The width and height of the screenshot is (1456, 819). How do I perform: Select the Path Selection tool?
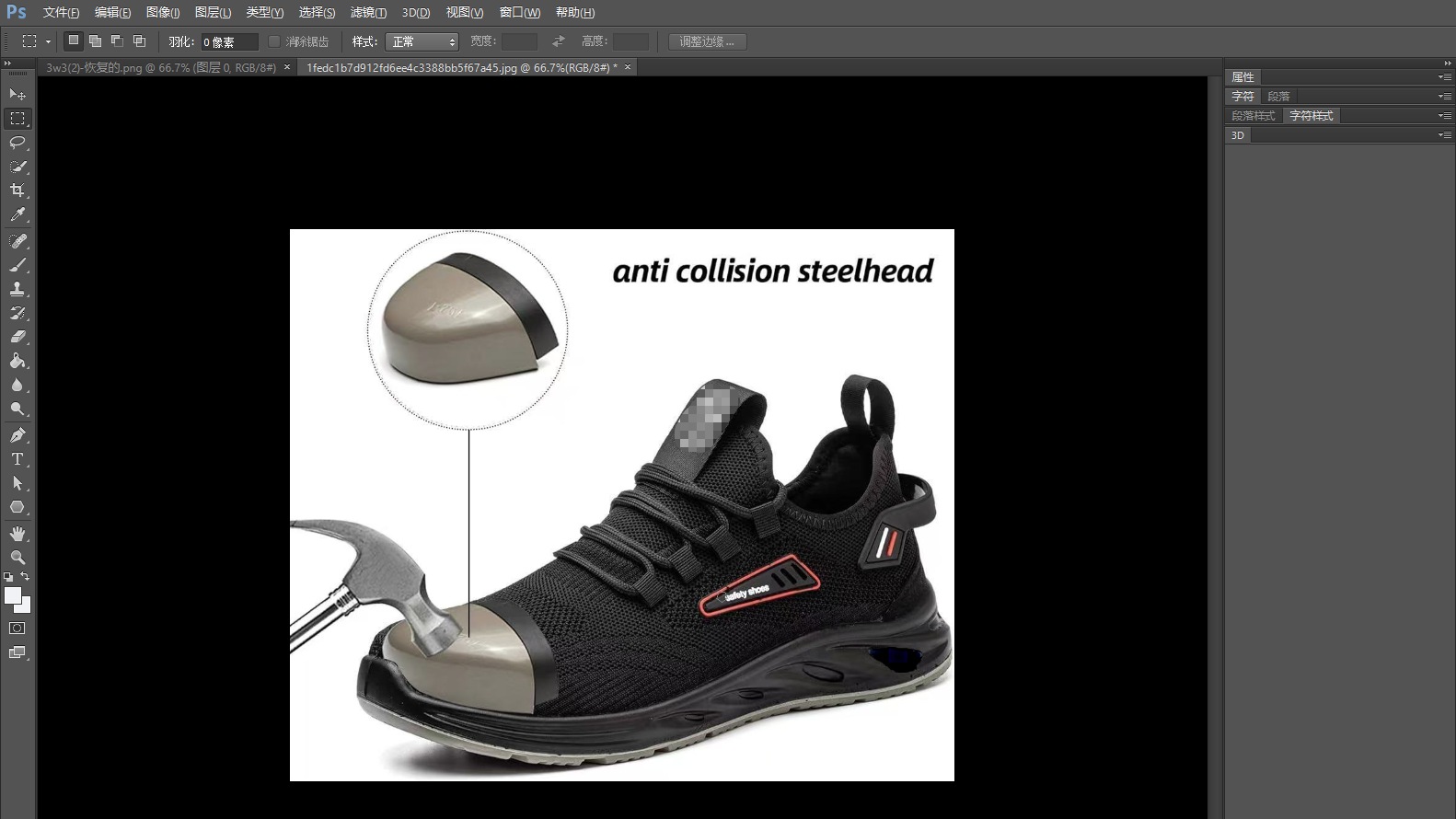coord(17,483)
